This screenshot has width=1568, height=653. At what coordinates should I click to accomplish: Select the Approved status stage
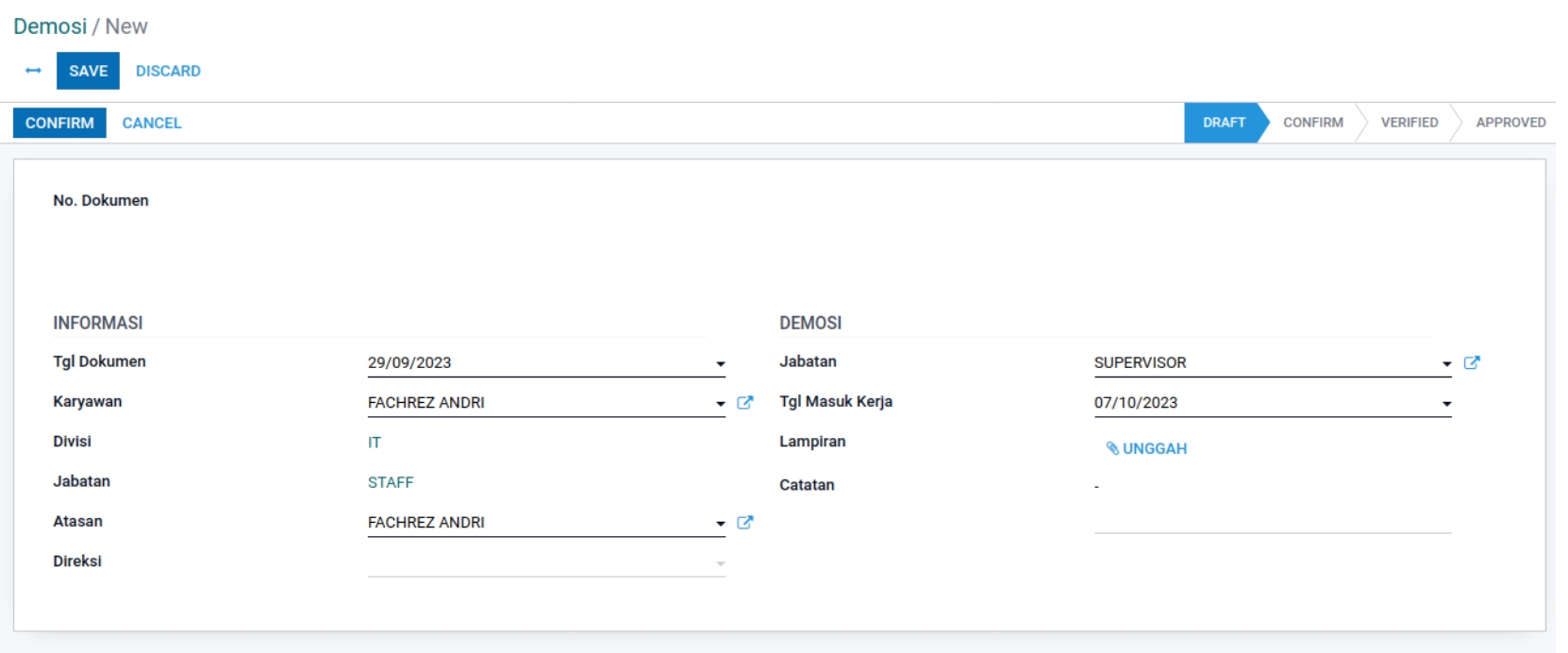pyautogui.click(x=1510, y=123)
